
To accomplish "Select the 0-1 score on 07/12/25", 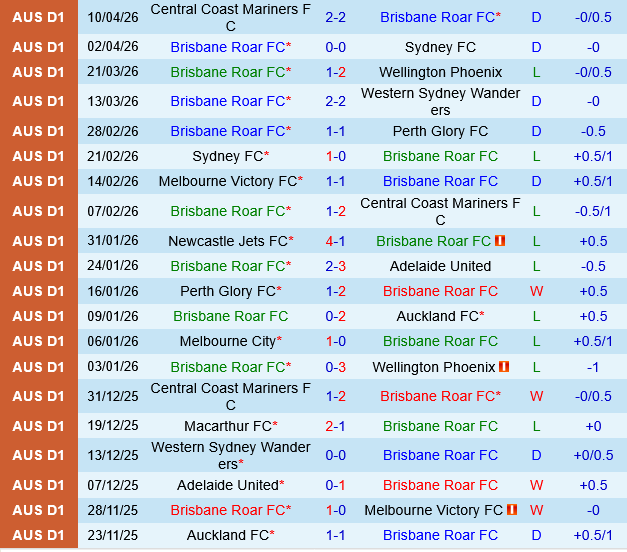I will [x=335, y=485].
